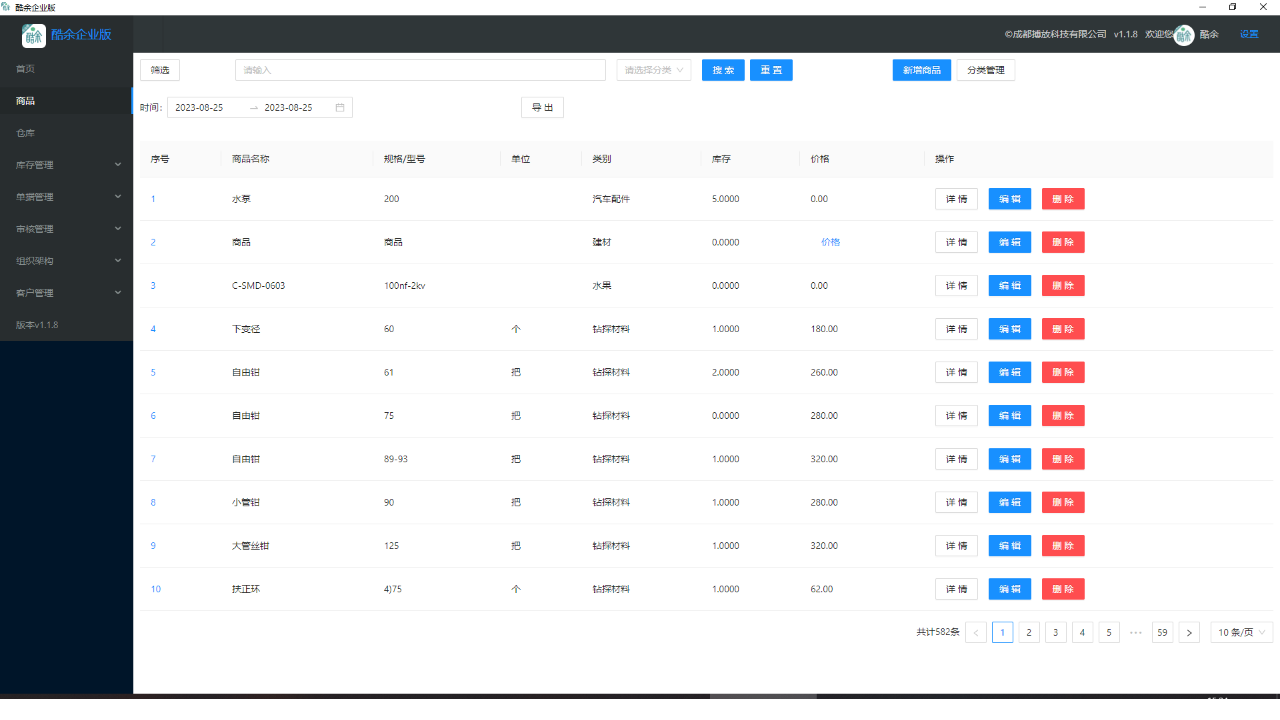
Task: Click the previous page arrow icon
Action: [x=976, y=632]
